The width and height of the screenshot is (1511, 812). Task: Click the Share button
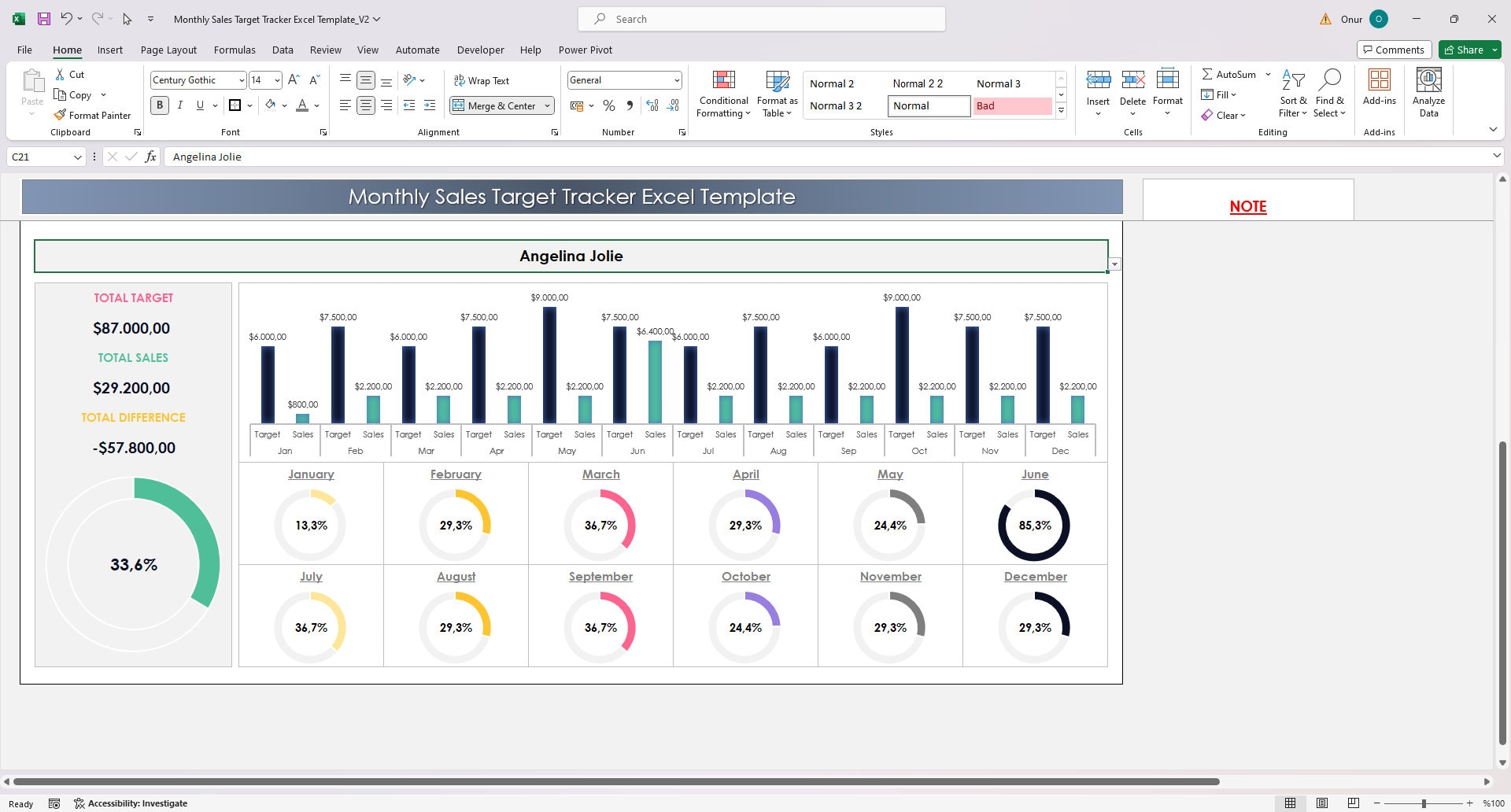(x=1469, y=49)
